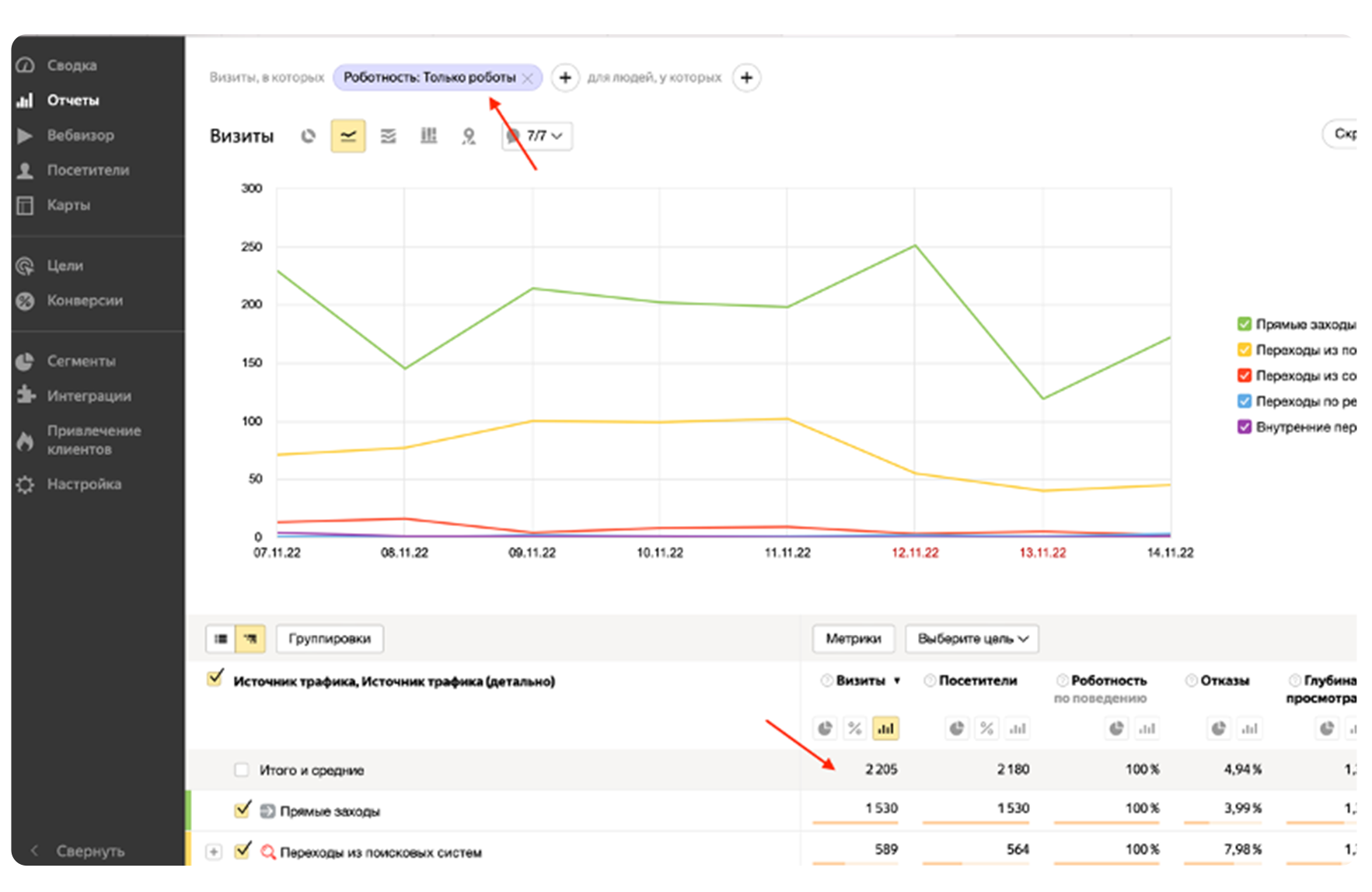Toggle the yellow Переходы из по legend checkbox

pyautogui.click(x=1245, y=350)
